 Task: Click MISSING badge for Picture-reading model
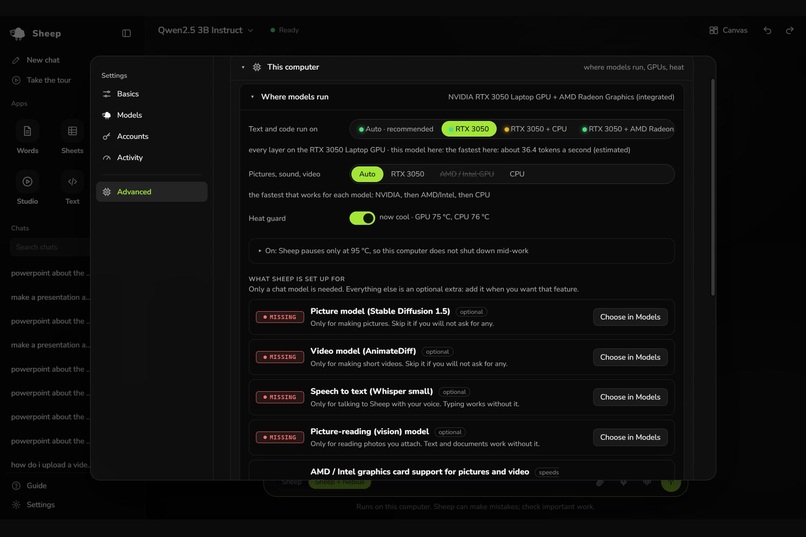[x=280, y=437]
